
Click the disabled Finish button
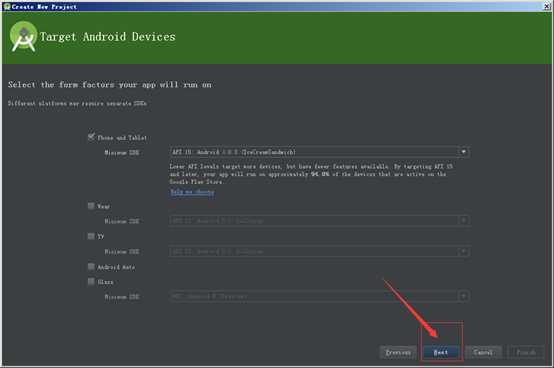click(526, 352)
